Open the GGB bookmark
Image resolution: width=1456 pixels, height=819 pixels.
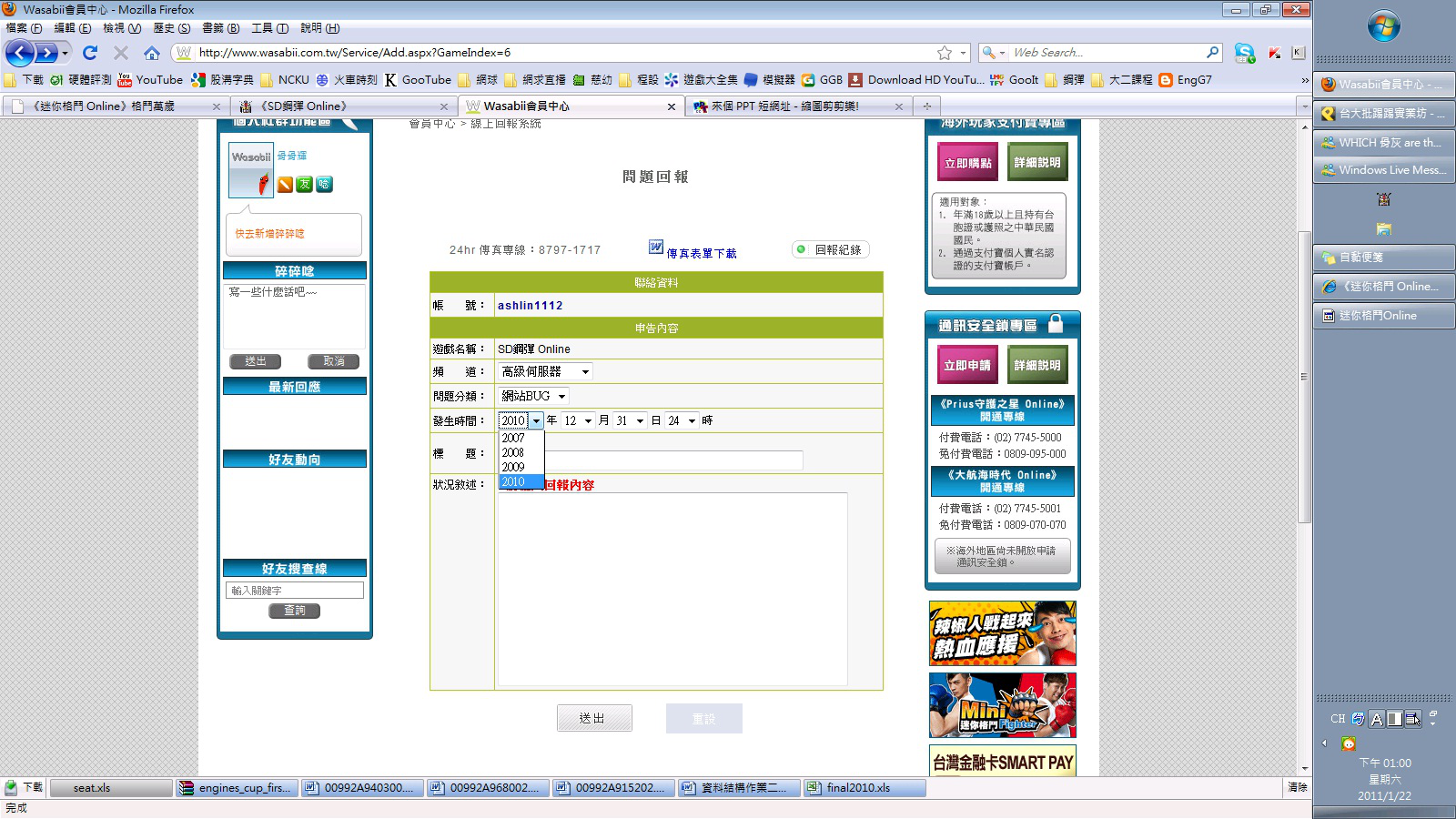point(822,80)
